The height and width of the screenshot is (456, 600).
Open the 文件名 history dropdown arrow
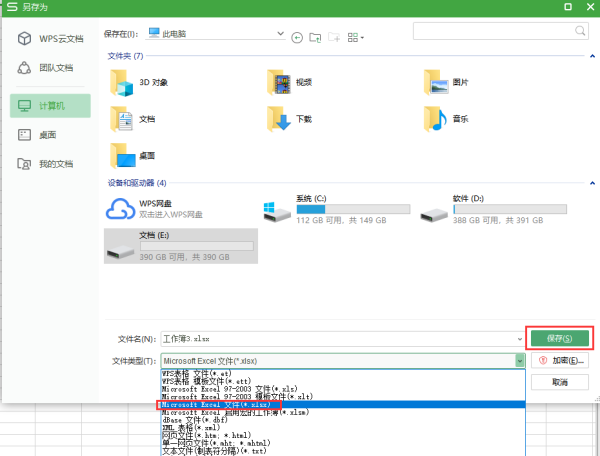coord(520,339)
